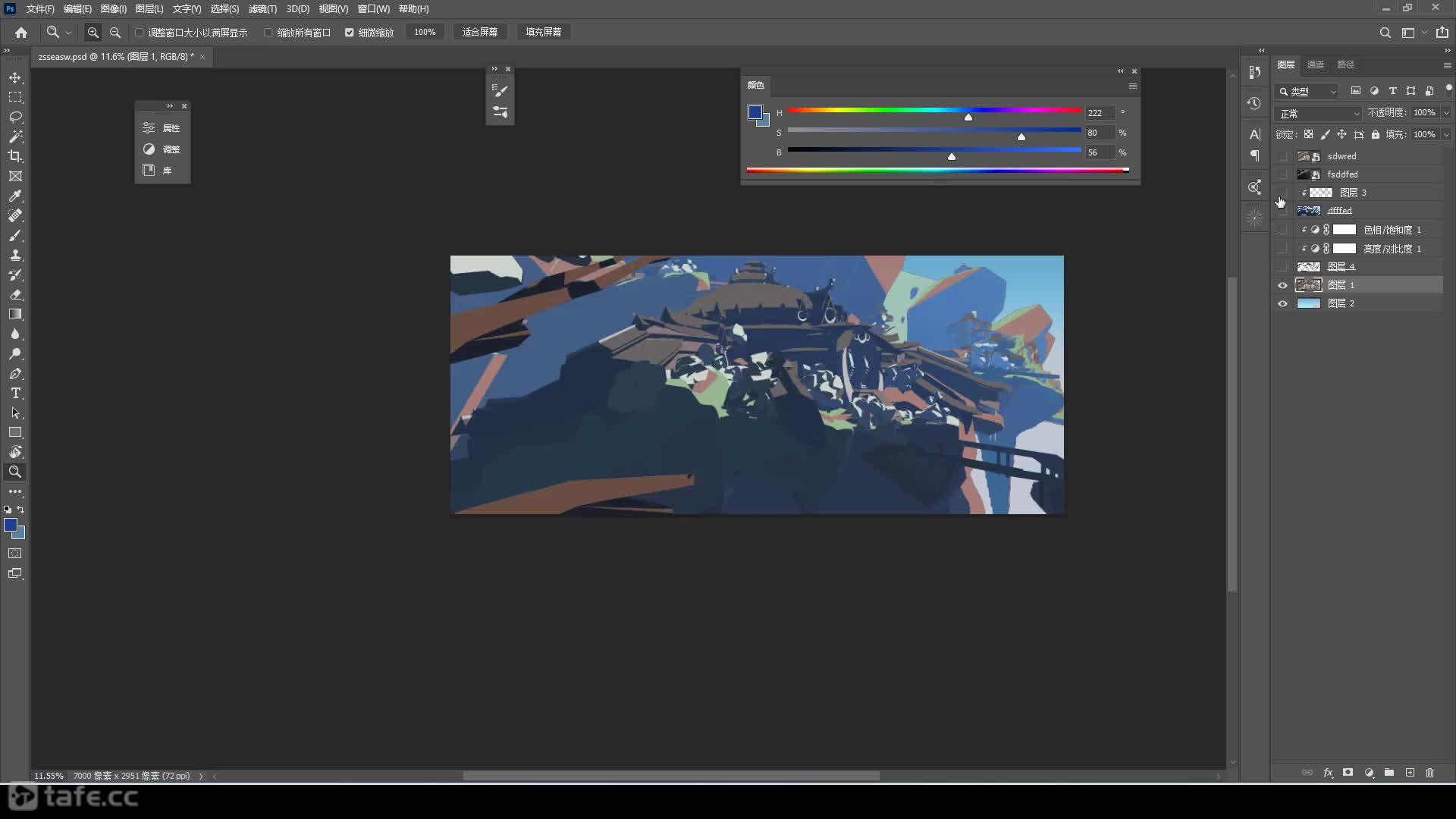This screenshot has width=1456, height=819.
Task: Select the Horizontal Type tool
Action: [15, 393]
